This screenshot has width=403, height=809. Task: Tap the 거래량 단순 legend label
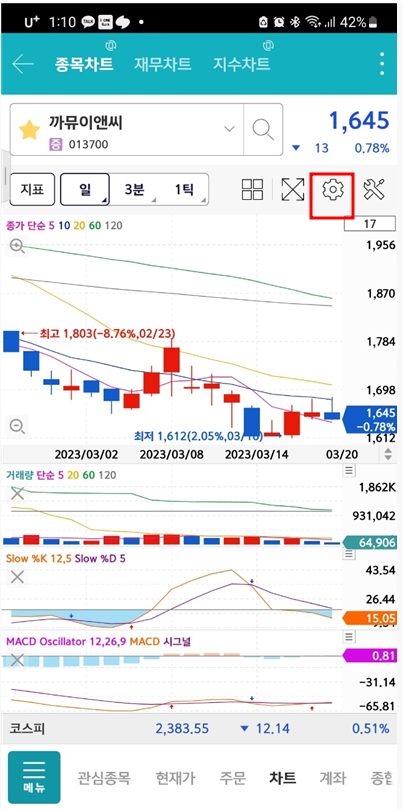click(x=61, y=475)
